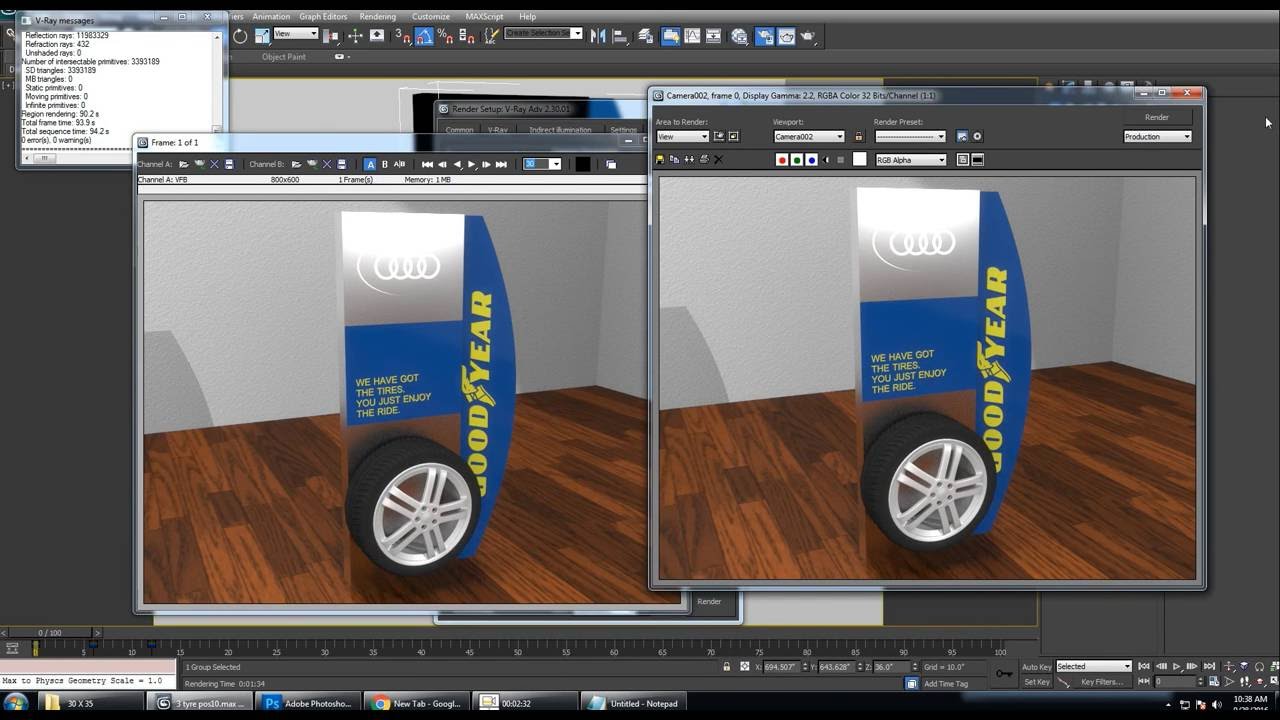
Task: Open Adobe Photoshop from the taskbar
Action: point(308,703)
